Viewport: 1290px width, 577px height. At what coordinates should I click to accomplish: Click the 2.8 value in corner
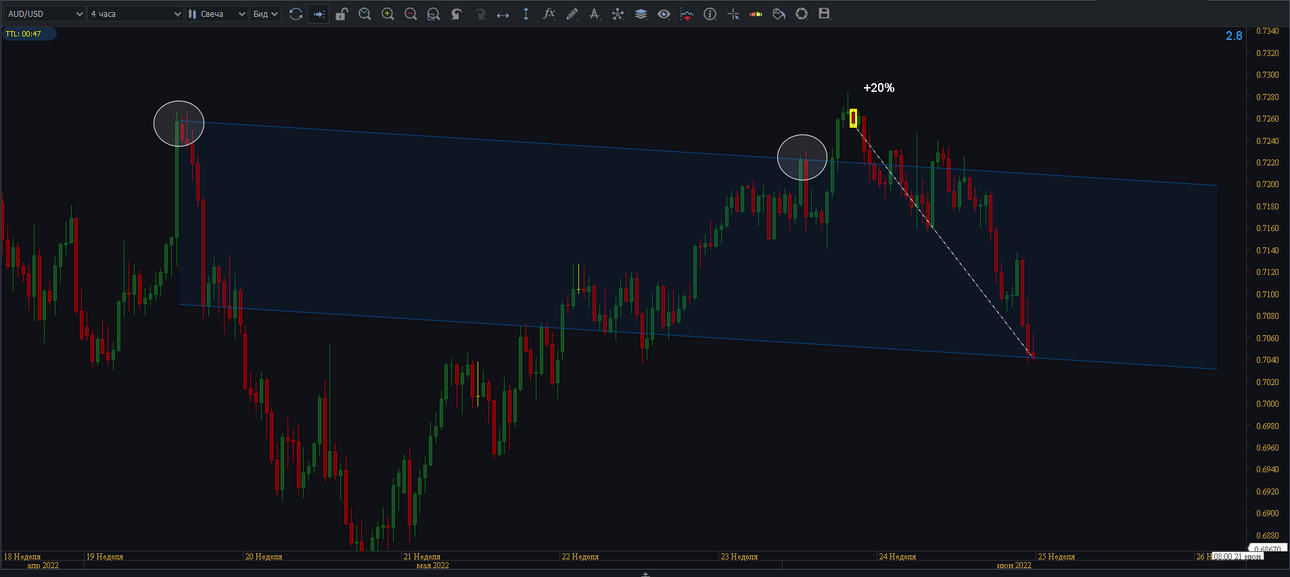(1234, 36)
